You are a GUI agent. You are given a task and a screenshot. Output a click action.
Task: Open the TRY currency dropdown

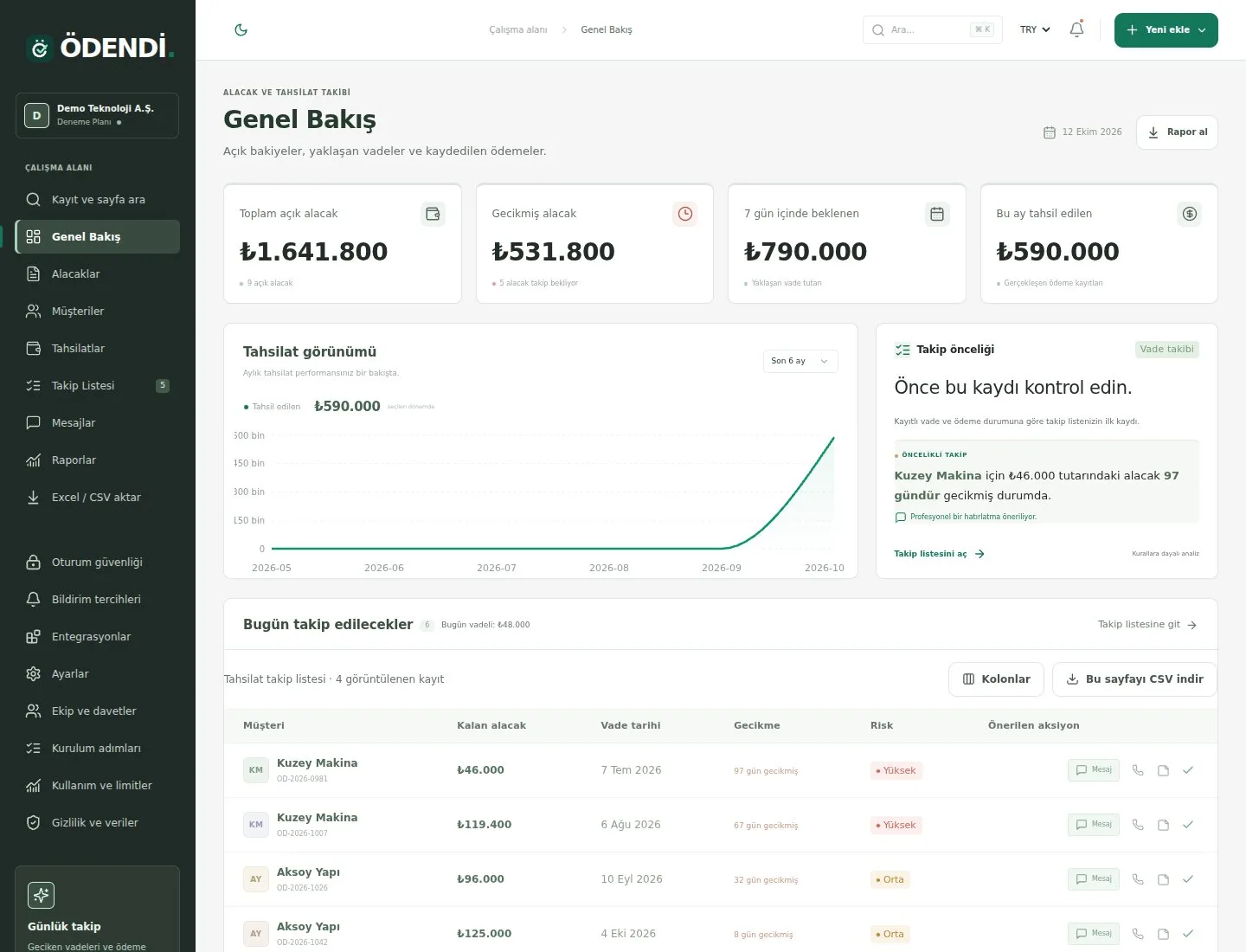click(x=1035, y=29)
